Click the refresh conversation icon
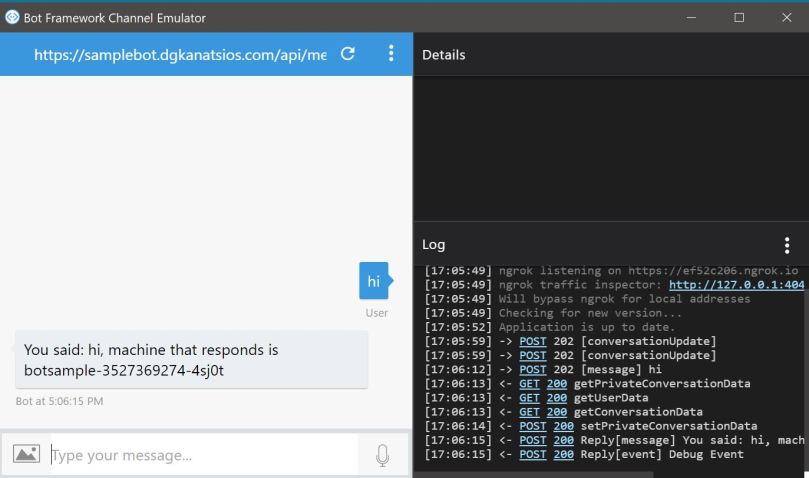The image size is (809, 478). tap(347, 55)
